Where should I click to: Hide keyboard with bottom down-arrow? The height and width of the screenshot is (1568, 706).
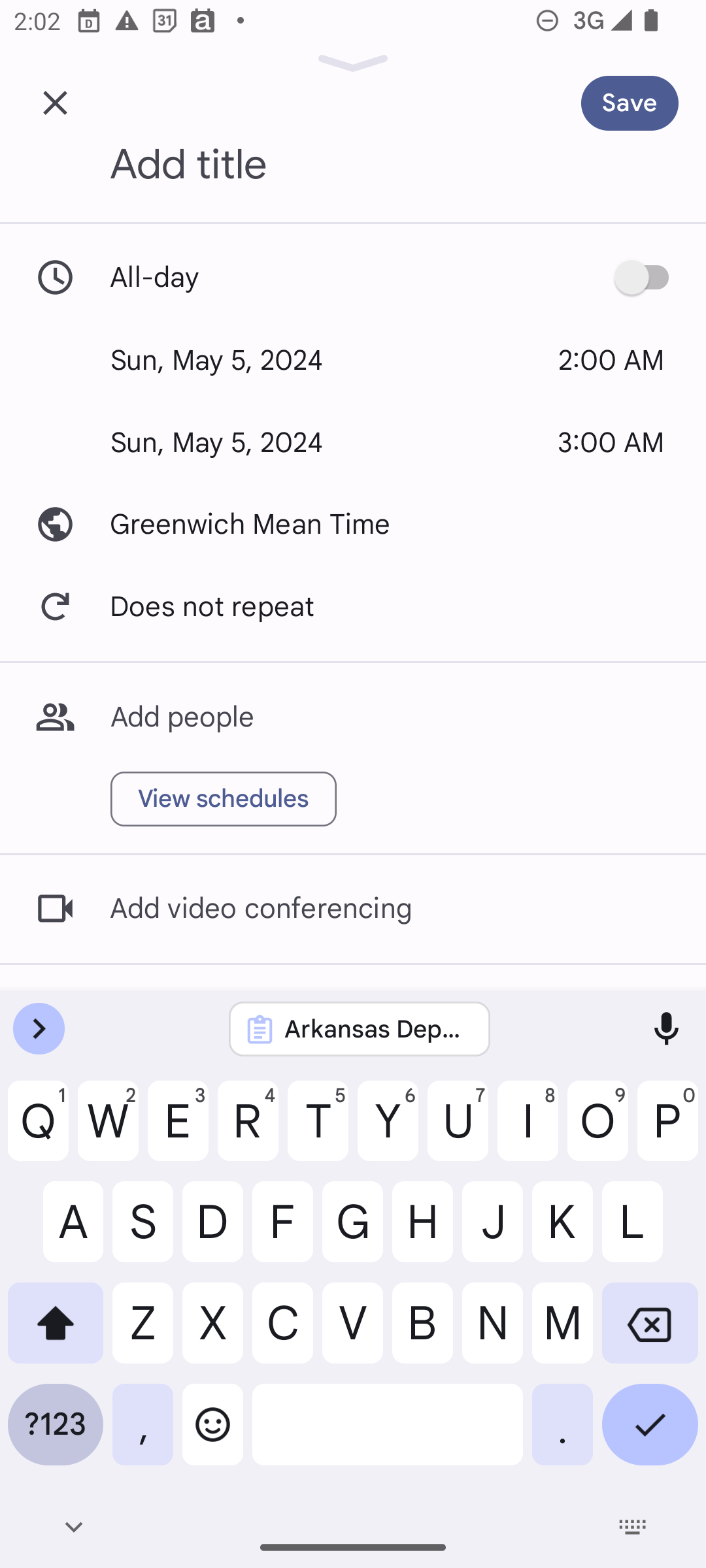point(74,1527)
